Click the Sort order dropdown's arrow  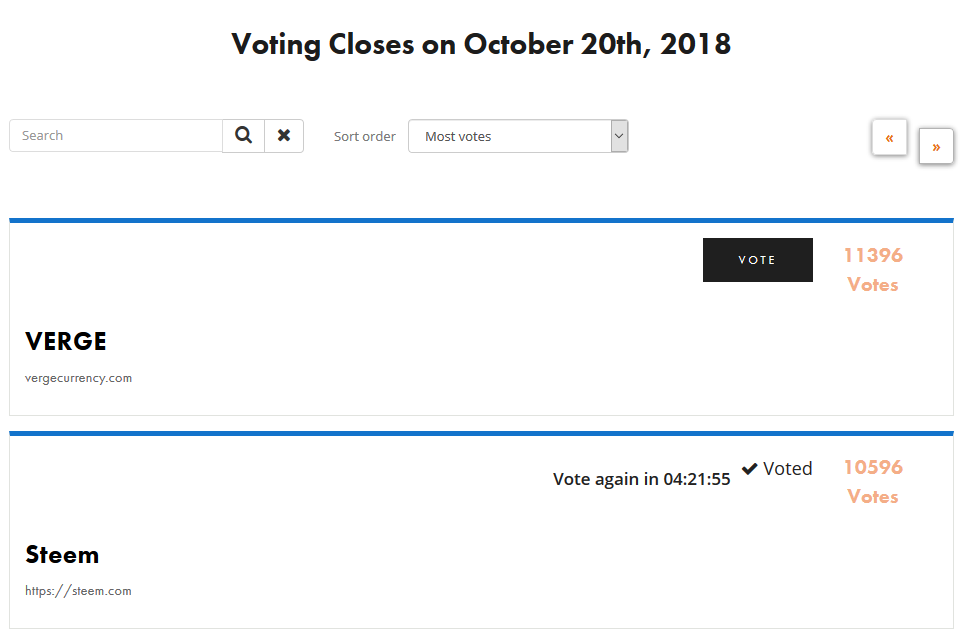[619, 136]
